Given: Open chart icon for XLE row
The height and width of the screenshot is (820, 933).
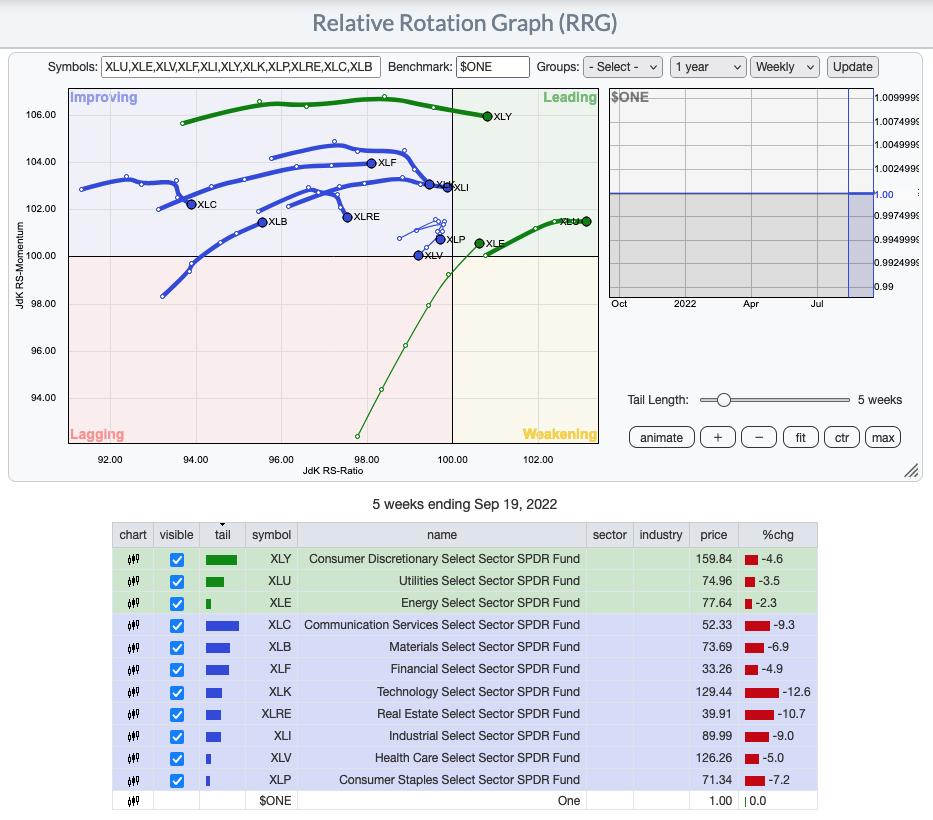Looking at the screenshot, I should [133, 603].
